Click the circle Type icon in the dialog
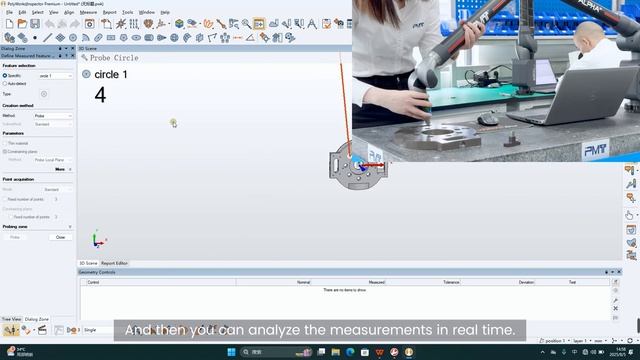 (x=44, y=94)
